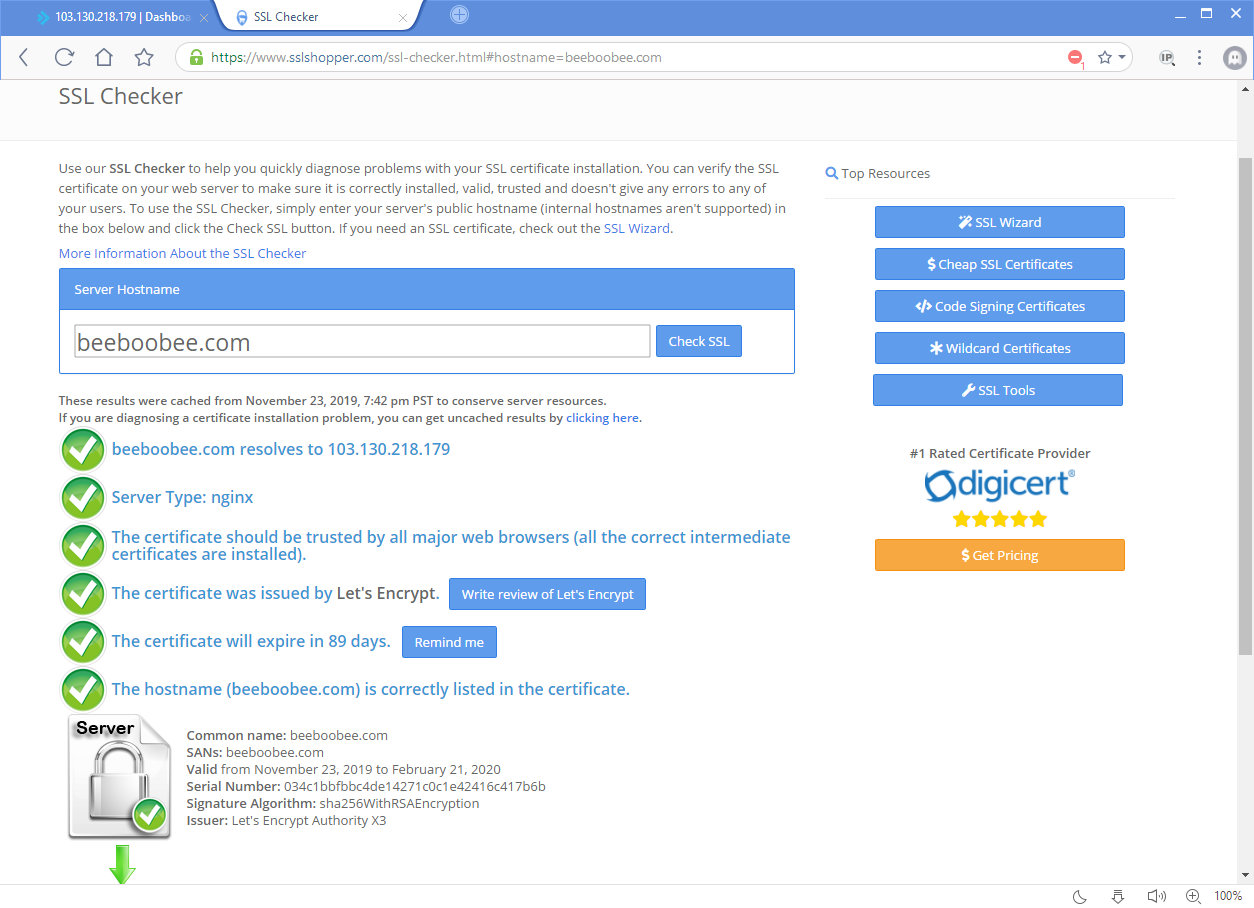Screen dimensions: 1254x908
Task: Toggle night mode moon icon
Action: (x=1080, y=896)
